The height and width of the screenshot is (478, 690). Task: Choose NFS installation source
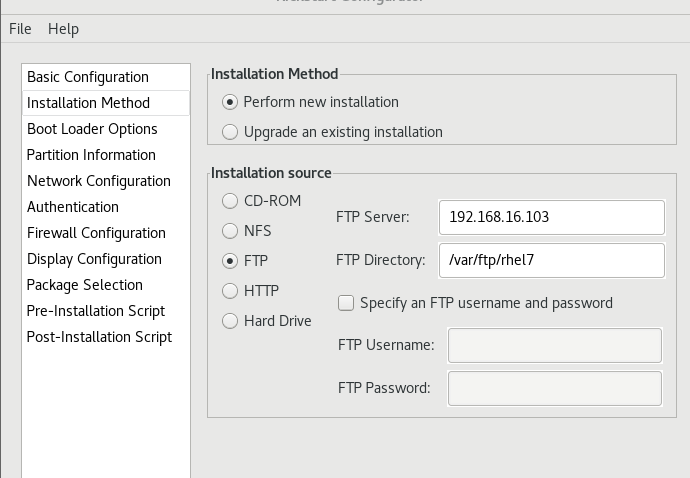point(231,231)
